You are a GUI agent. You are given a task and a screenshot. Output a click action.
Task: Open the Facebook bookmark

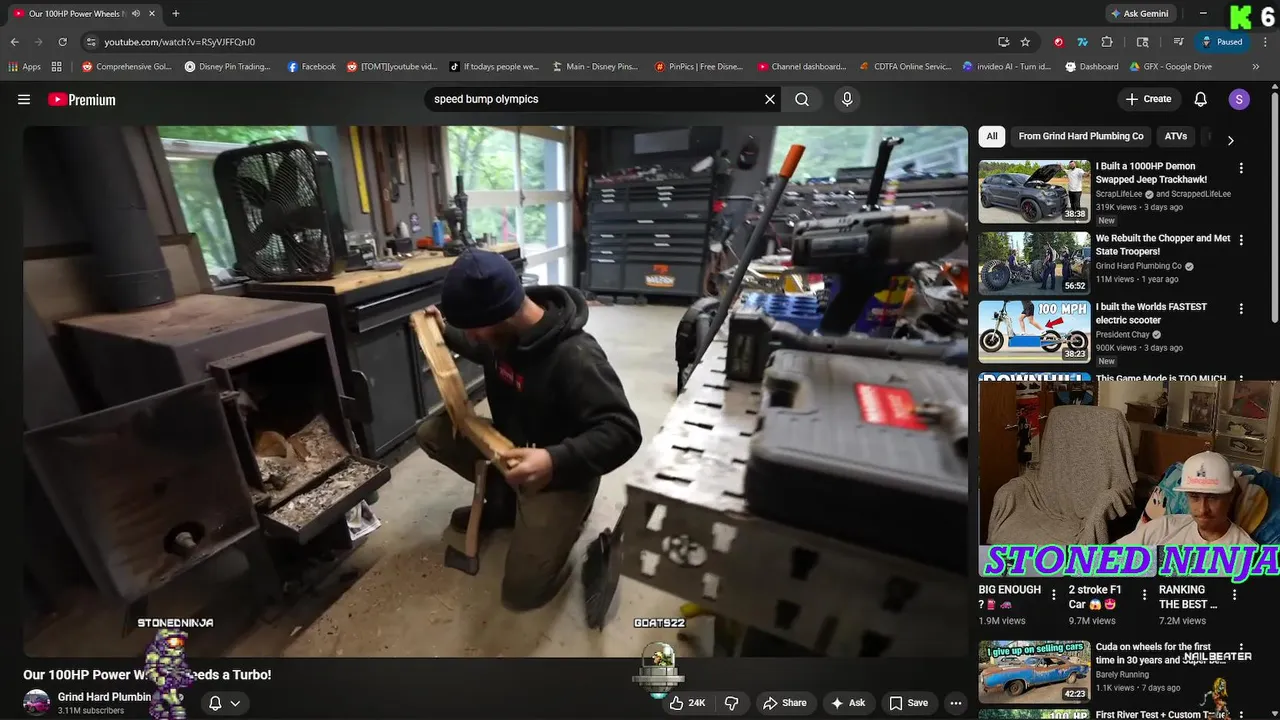point(311,67)
